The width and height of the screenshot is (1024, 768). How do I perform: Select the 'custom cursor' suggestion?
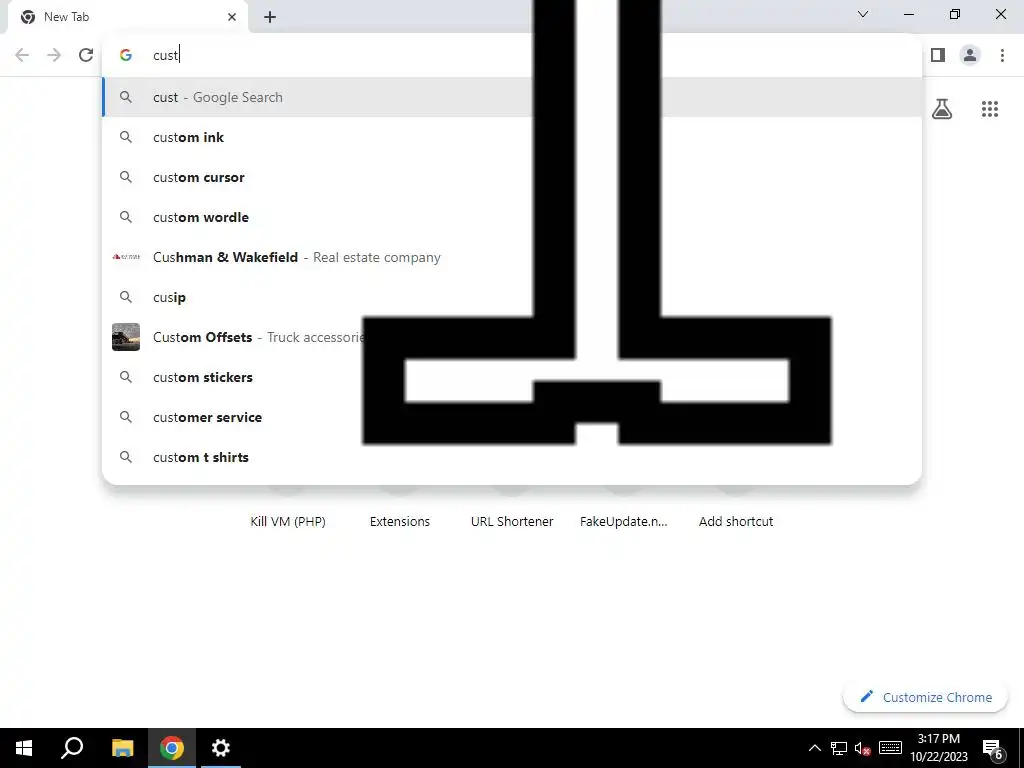pos(512,177)
